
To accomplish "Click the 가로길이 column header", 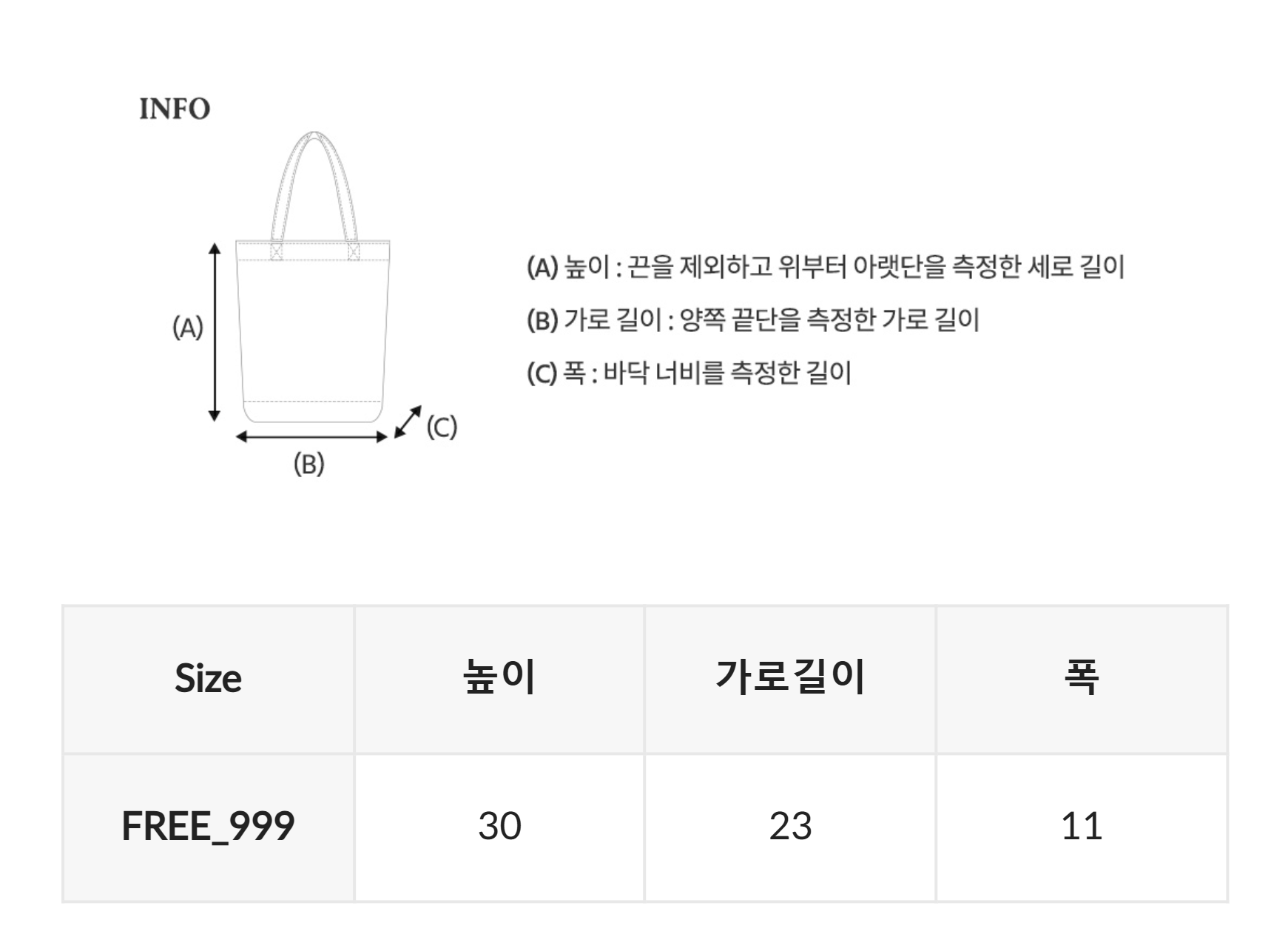I will point(790,679).
